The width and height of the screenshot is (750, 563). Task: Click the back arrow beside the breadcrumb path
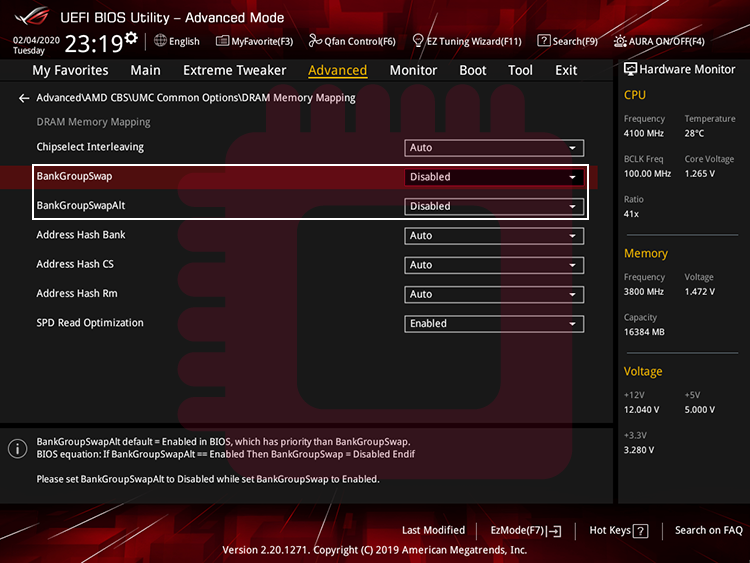[x=24, y=98]
